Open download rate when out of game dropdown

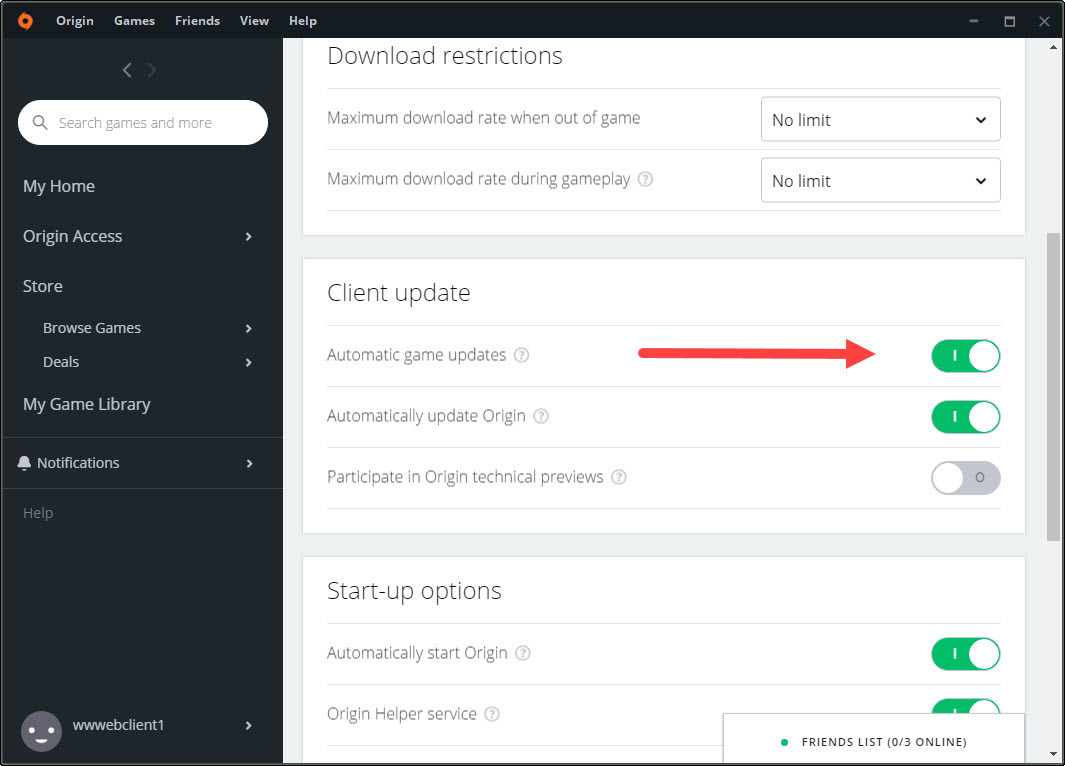pyautogui.click(x=880, y=120)
